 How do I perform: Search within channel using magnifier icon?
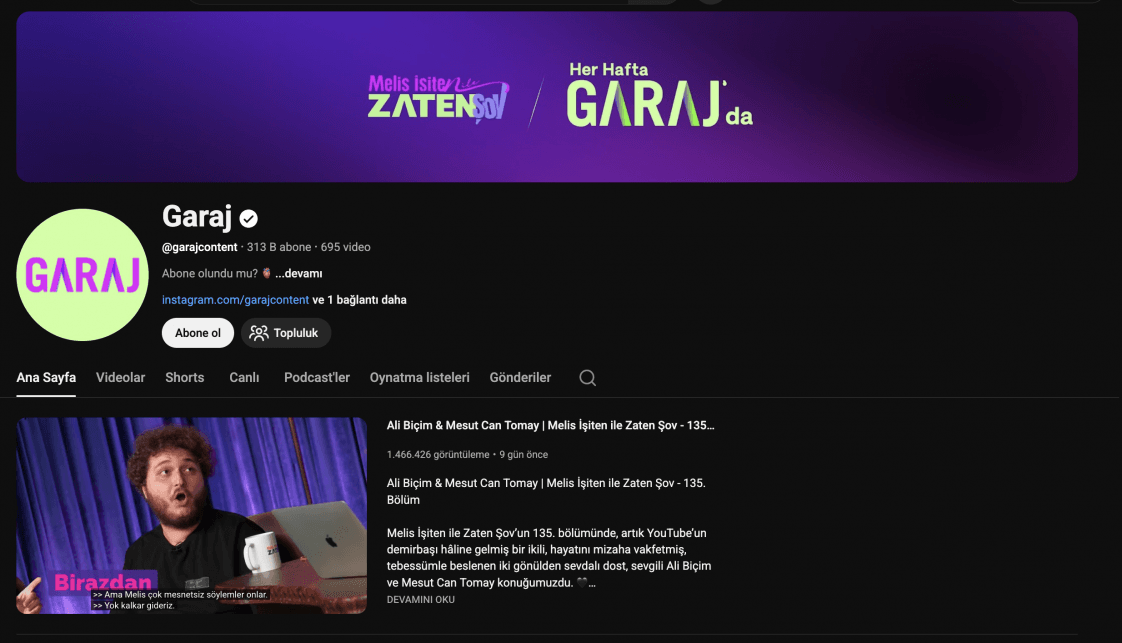point(587,378)
